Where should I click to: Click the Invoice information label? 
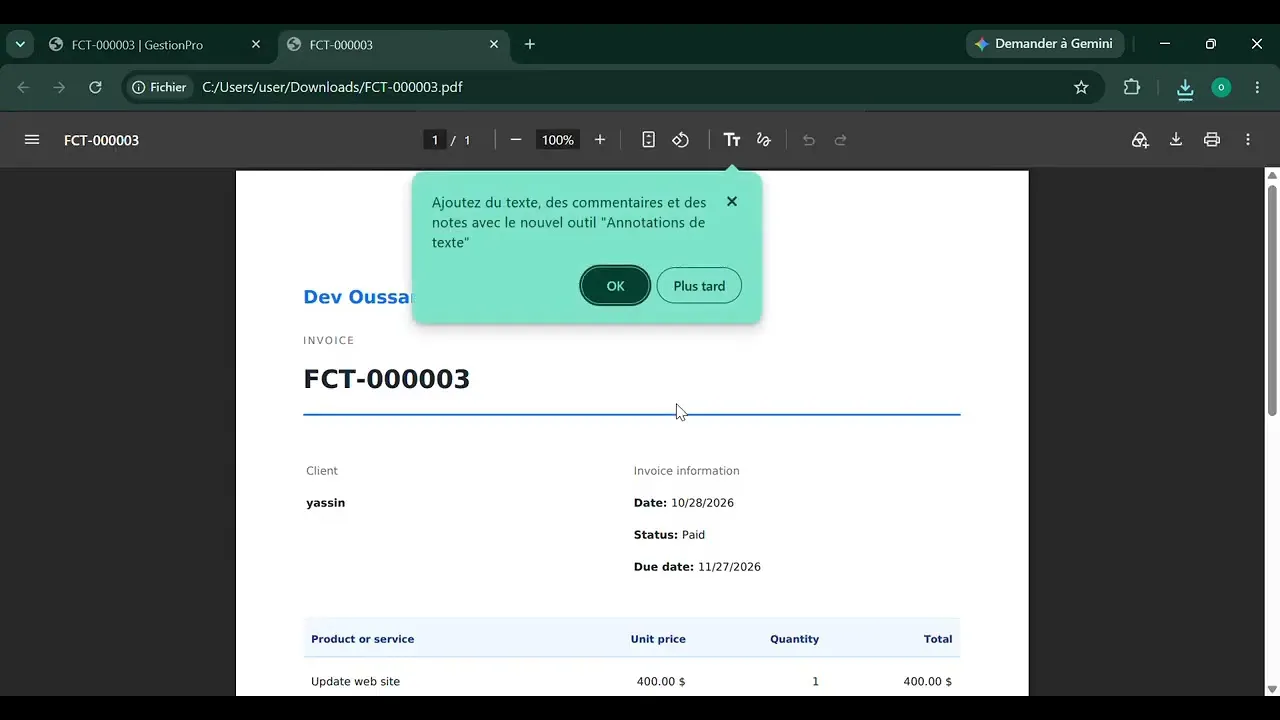click(x=686, y=471)
